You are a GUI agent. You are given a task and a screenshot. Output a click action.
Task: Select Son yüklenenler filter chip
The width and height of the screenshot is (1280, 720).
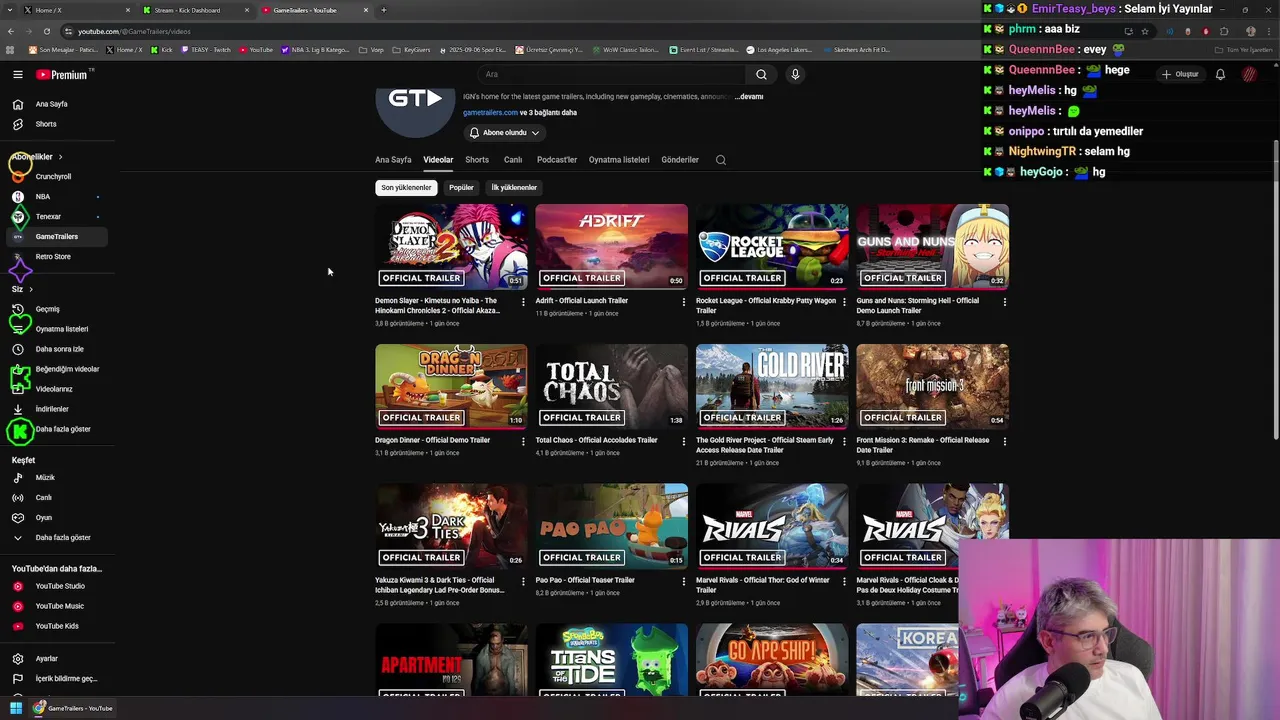tap(406, 188)
